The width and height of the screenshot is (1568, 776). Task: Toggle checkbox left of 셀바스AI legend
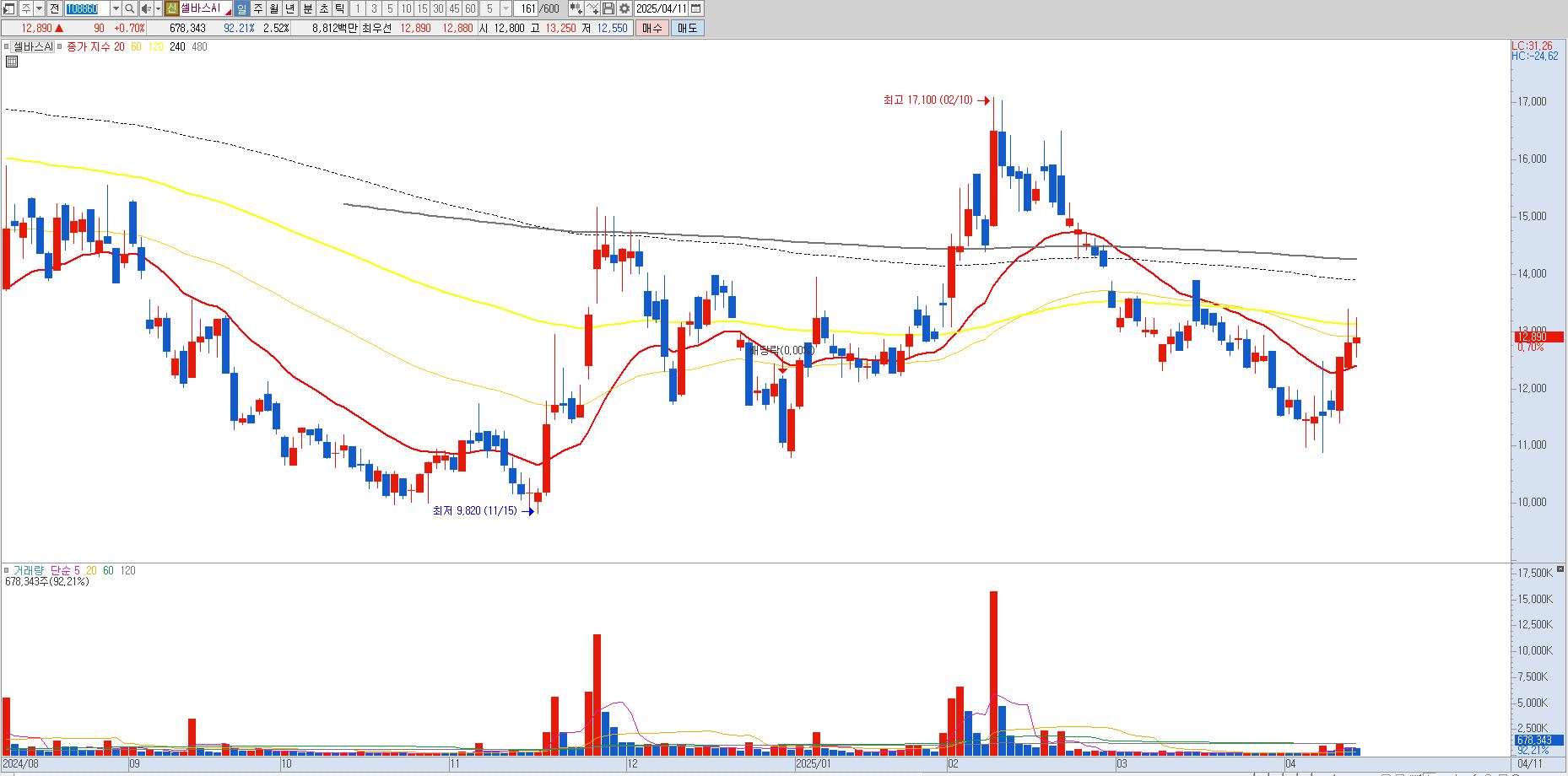[x=7, y=46]
